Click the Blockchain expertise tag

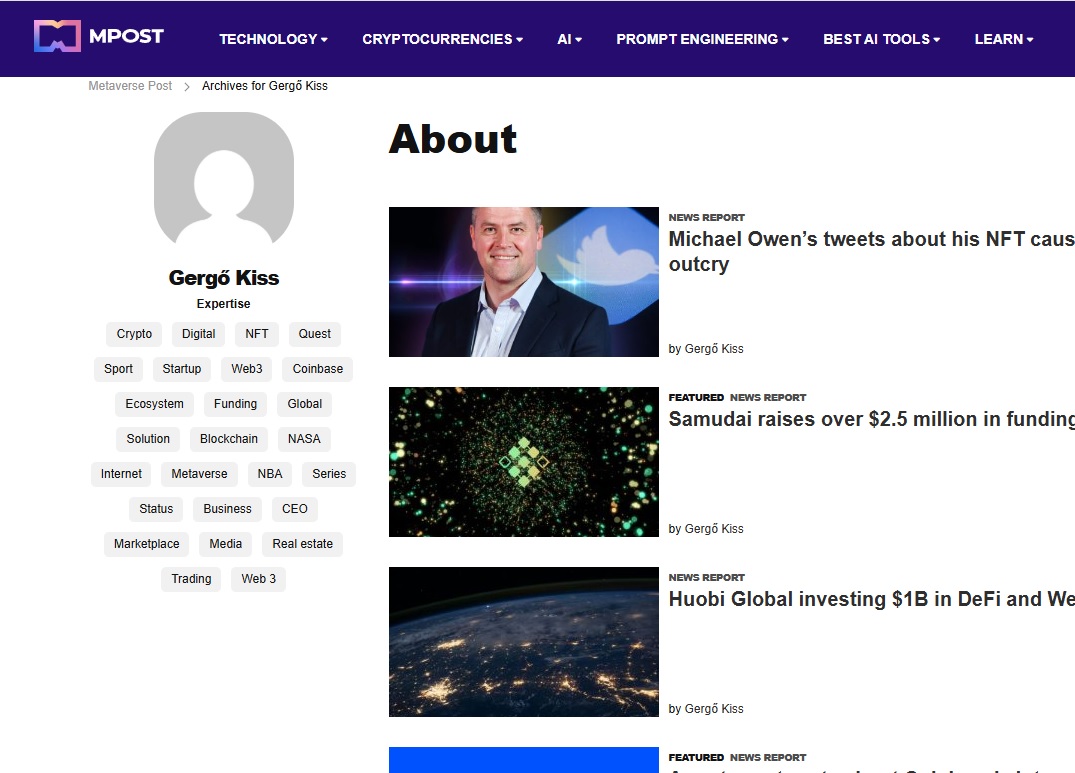click(229, 439)
